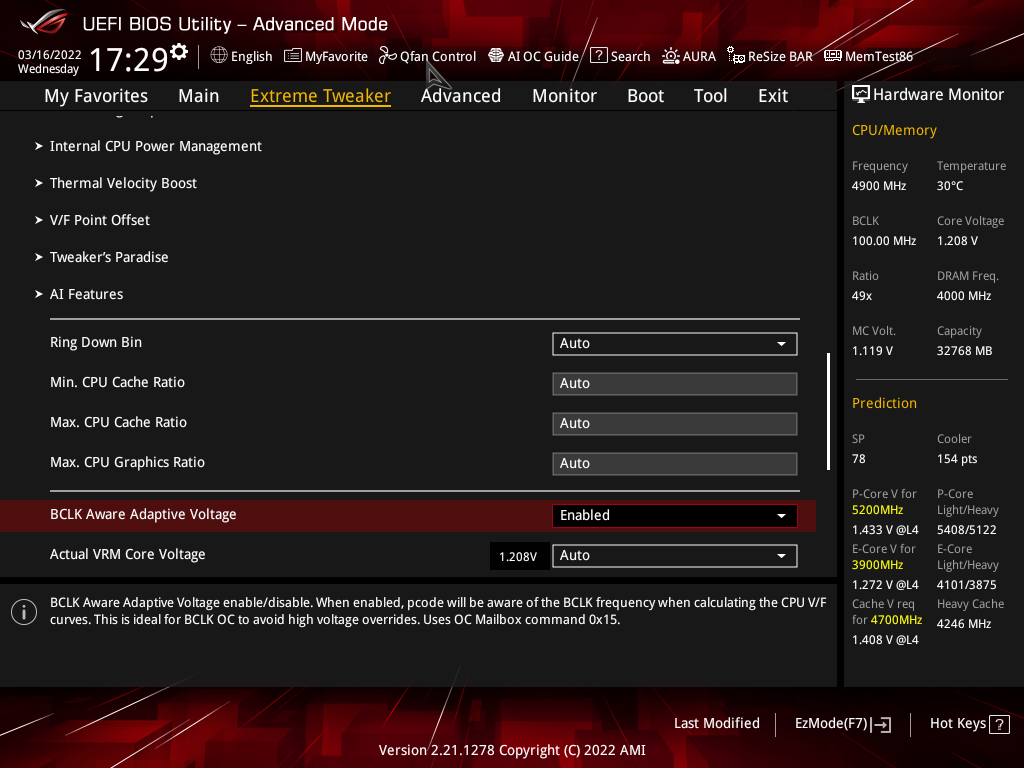The height and width of the screenshot is (768, 1024).
Task: Click the 03/16/2022 date
Action: pos(50,55)
